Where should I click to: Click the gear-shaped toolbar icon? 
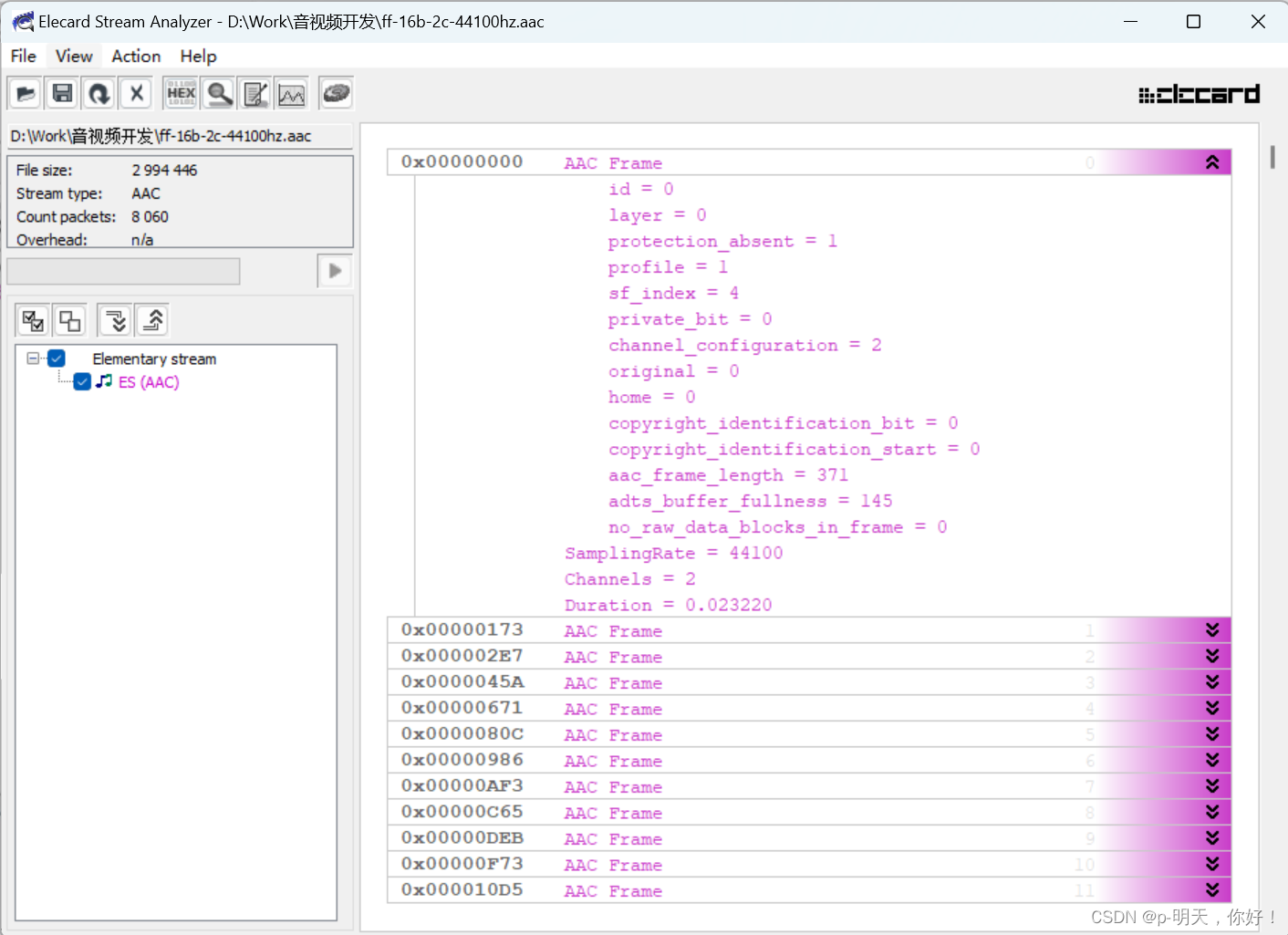click(337, 93)
